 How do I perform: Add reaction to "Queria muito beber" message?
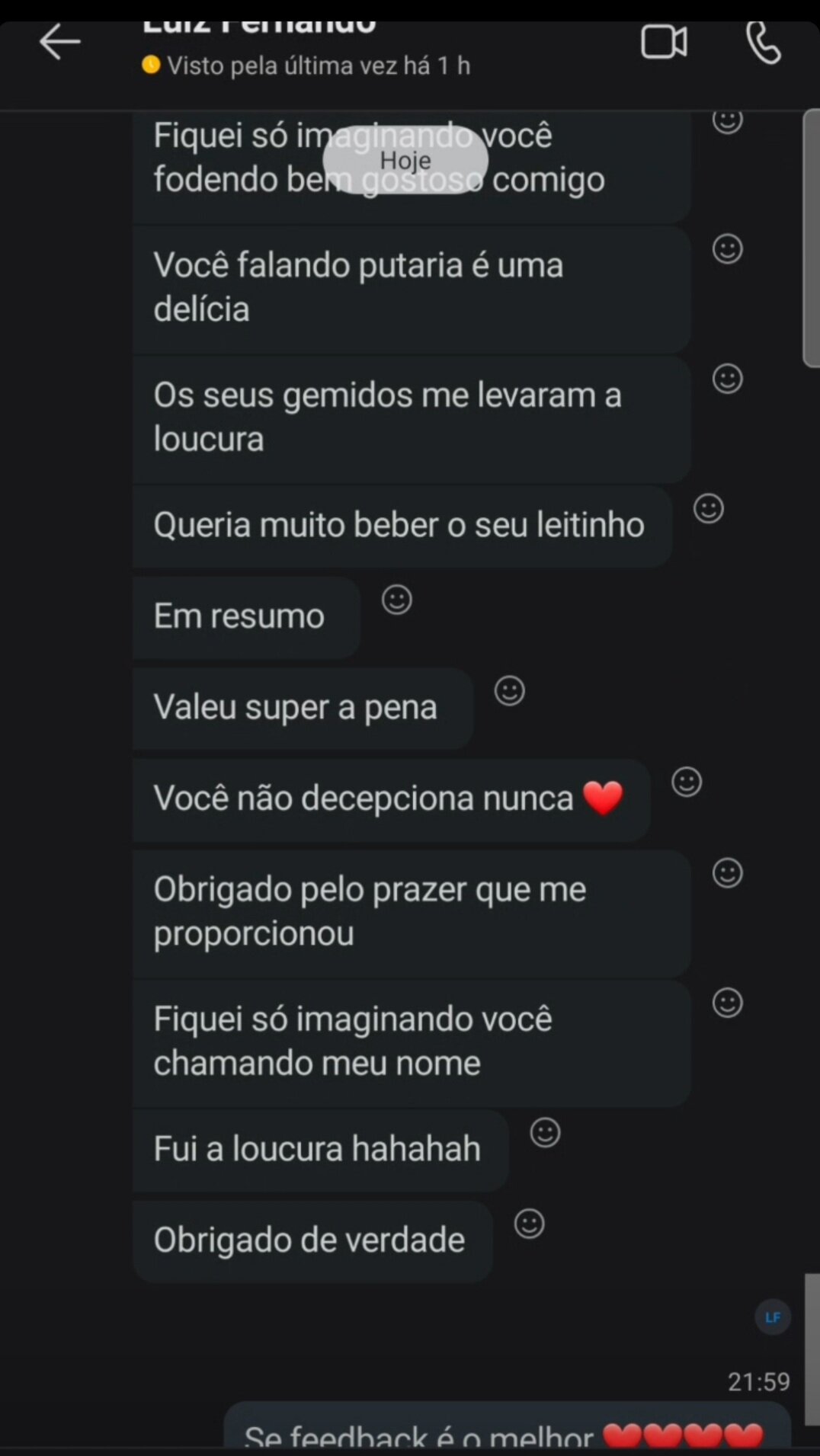coord(709,508)
